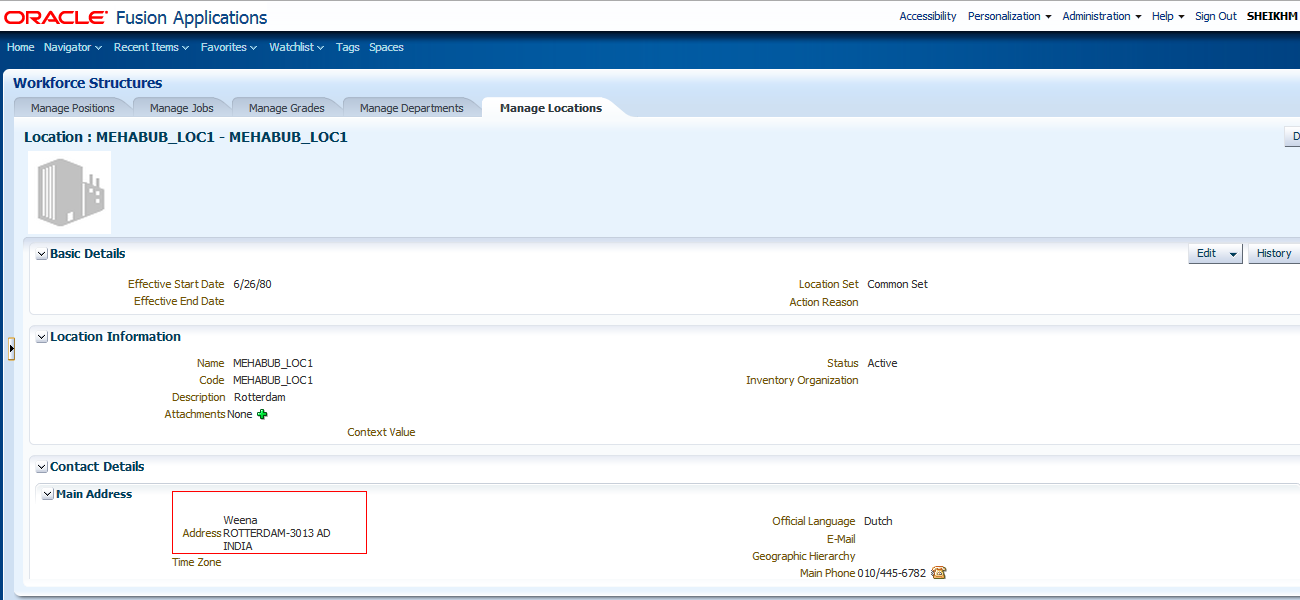Collapse the Location Information section
The width and height of the screenshot is (1300, 600).
41,336
